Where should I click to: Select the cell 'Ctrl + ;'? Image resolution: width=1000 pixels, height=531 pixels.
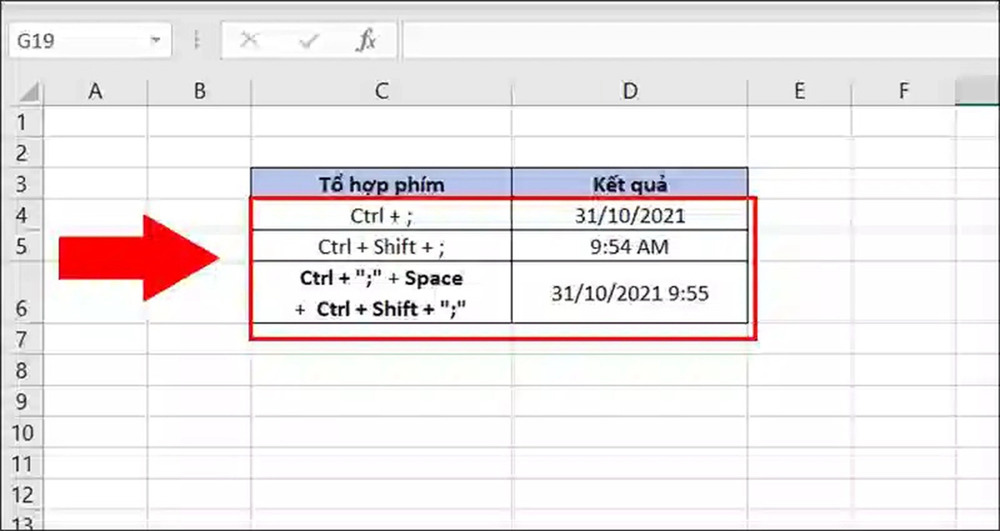[x=381, y=215]
